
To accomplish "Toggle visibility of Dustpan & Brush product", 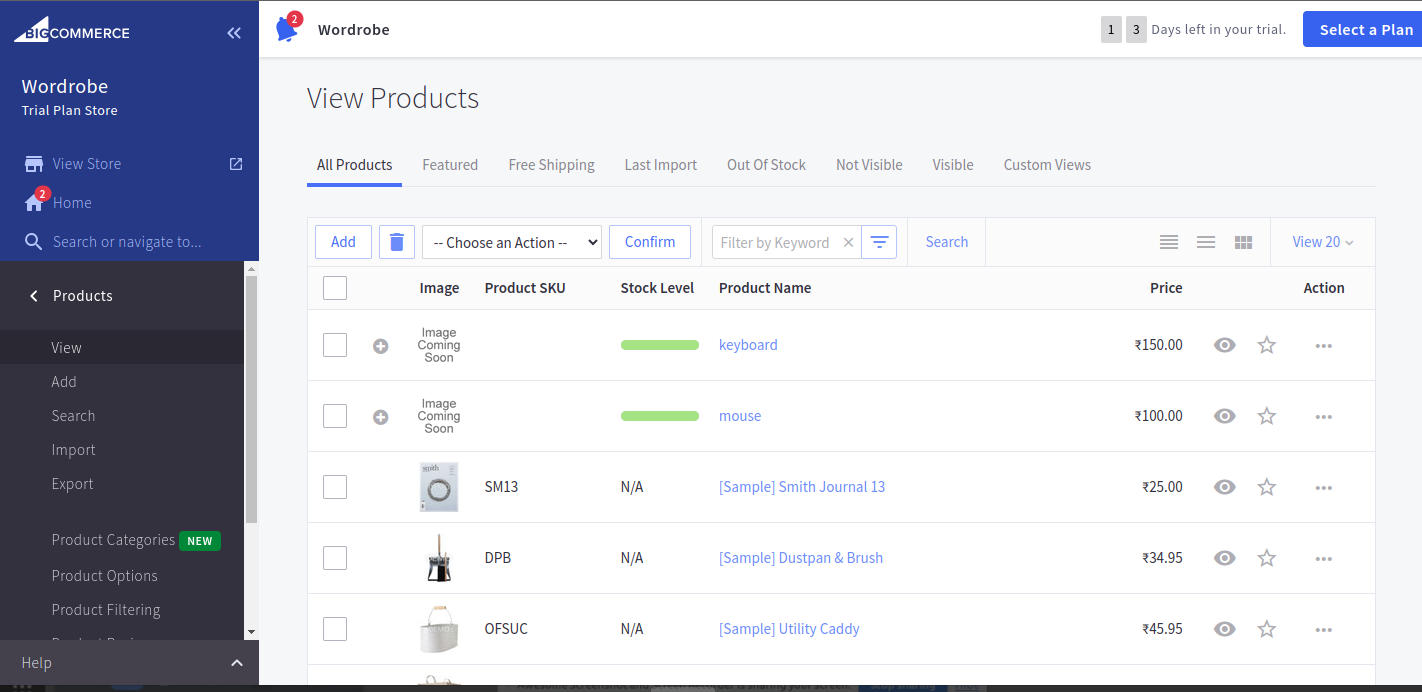I will coord(1225,558).
